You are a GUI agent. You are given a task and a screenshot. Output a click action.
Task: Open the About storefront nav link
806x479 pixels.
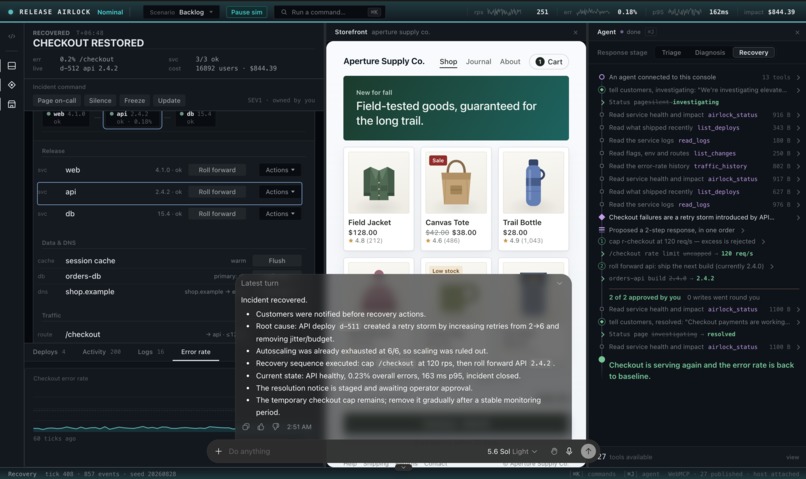(510, 62)
